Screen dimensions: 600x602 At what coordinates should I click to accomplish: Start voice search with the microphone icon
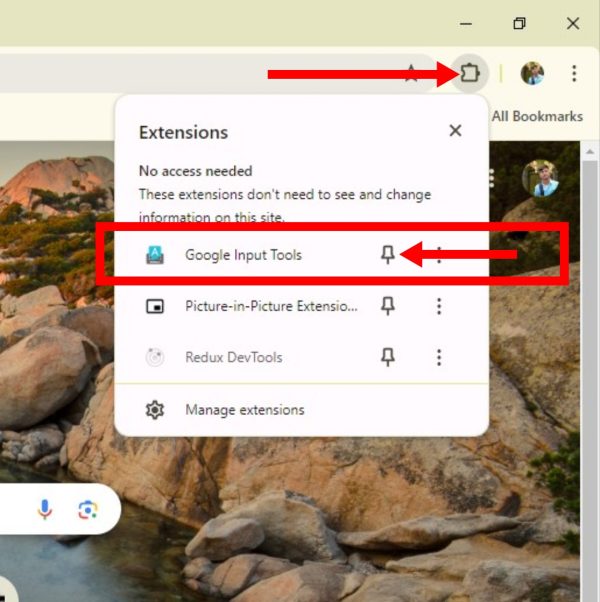(x=45, y=509)
